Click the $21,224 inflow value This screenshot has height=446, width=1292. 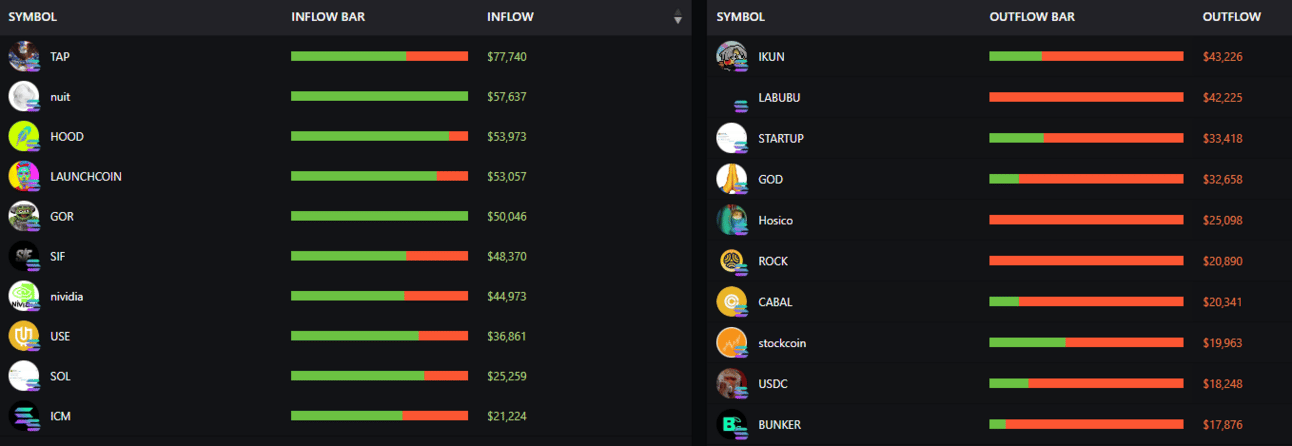click(507, 416)
